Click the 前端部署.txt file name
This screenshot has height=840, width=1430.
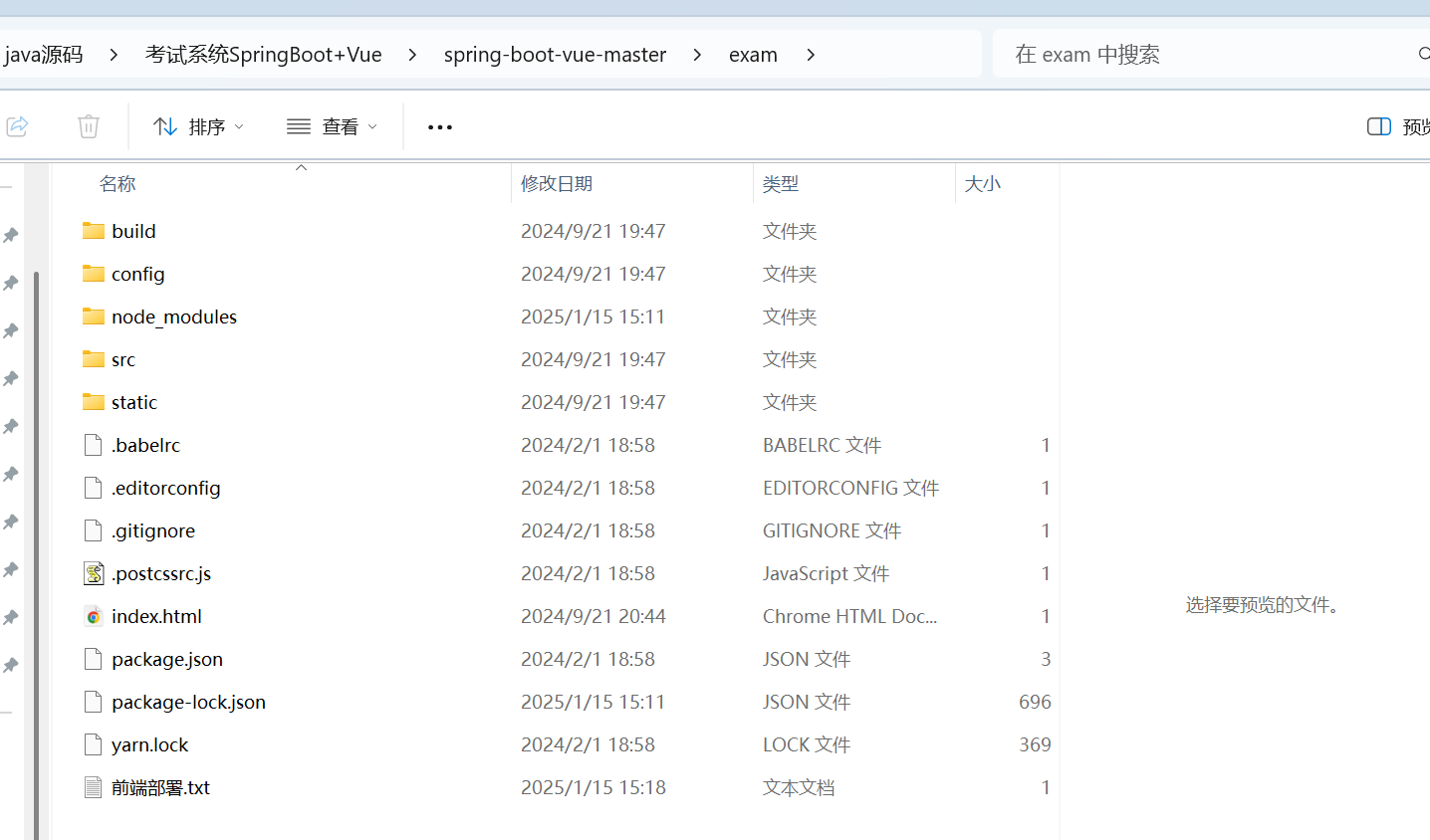[x=161, y=787]
